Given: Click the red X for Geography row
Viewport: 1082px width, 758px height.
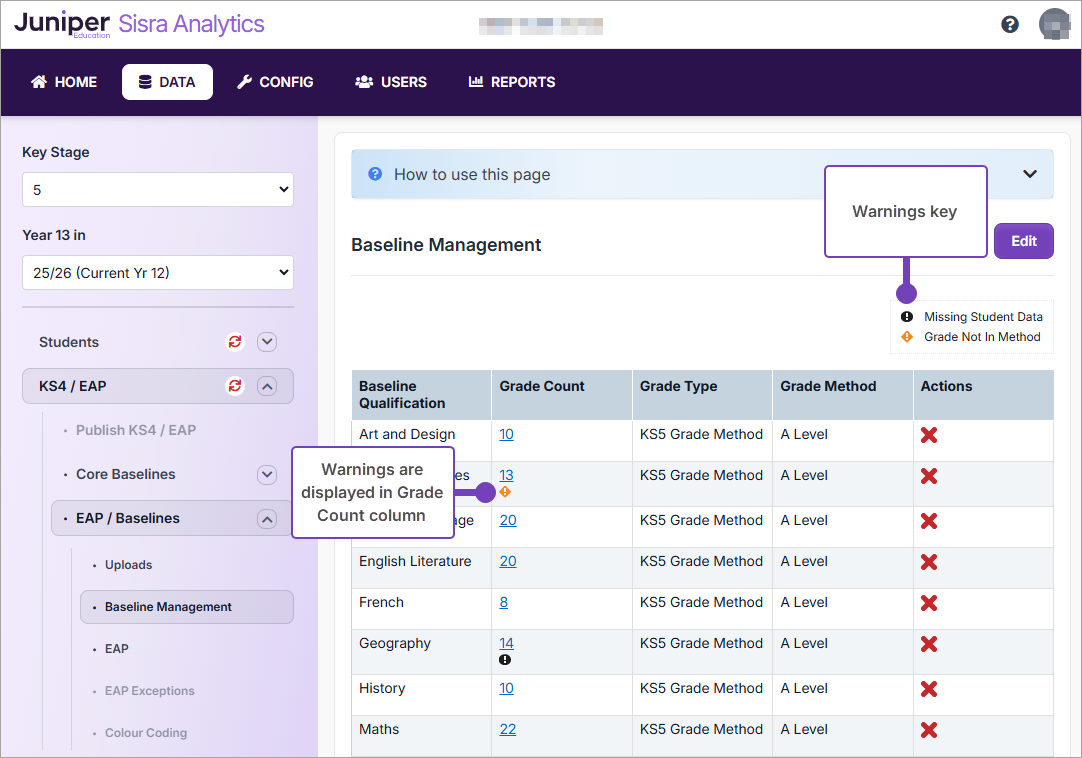Looking at the screenshot, I should [929, 644].
